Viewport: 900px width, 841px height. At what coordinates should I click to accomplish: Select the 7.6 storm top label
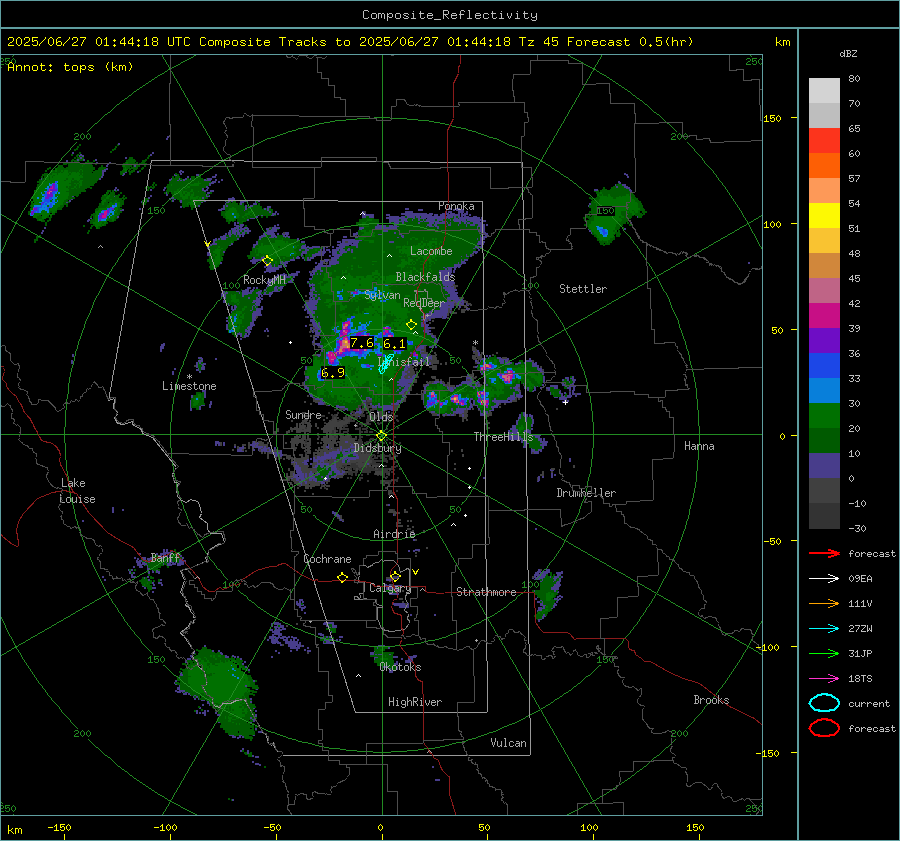[362, 343]
